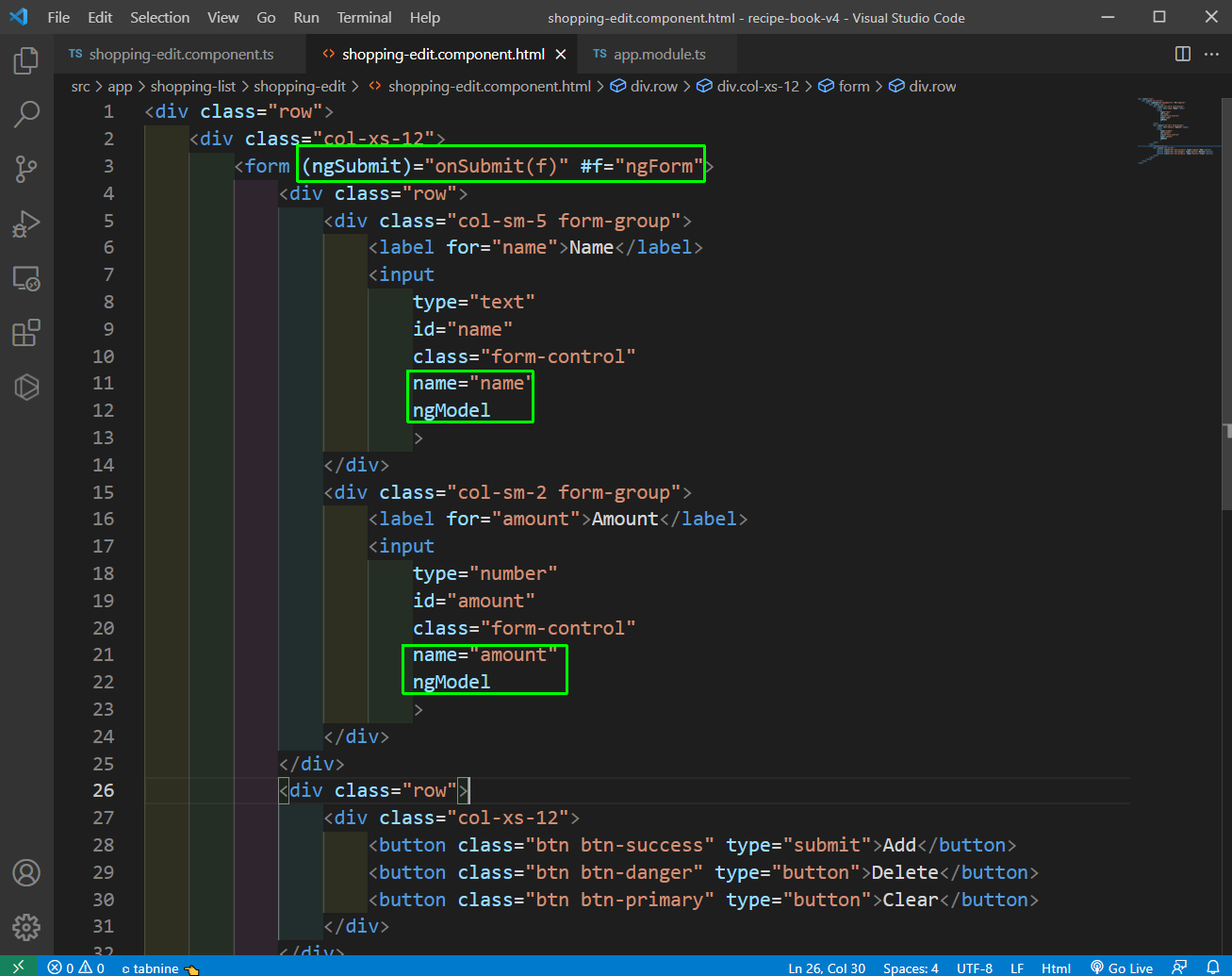Click Spaces: 4 indentation setting
Screen dimensions: 1232x976
click(x=911, y=968)
